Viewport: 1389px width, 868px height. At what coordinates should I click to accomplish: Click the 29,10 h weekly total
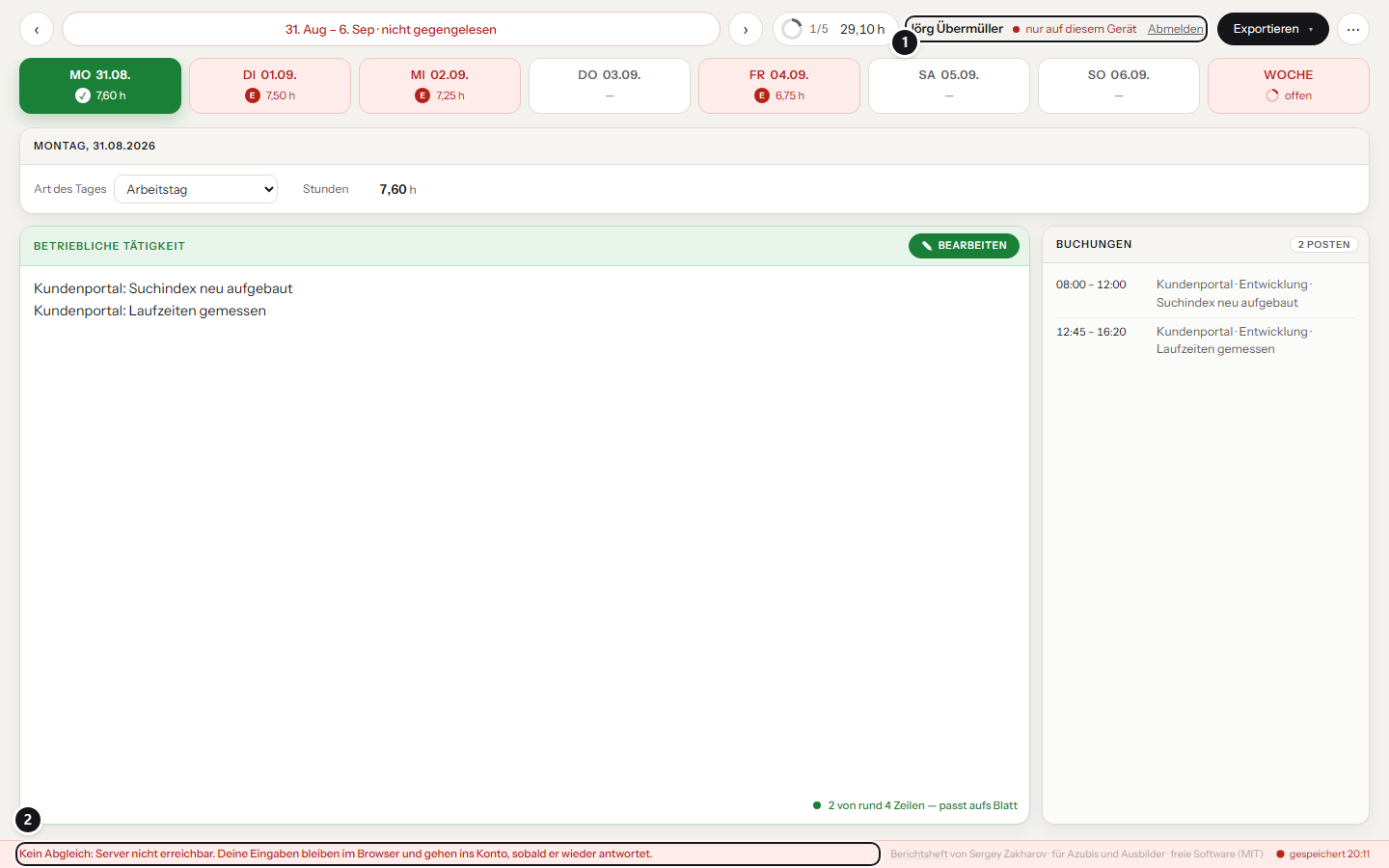coord(862,29)
